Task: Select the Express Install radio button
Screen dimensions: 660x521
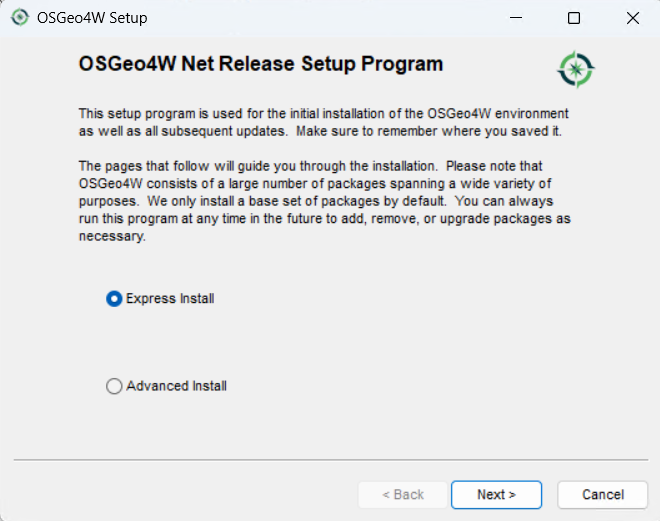Action: (114, 299)
